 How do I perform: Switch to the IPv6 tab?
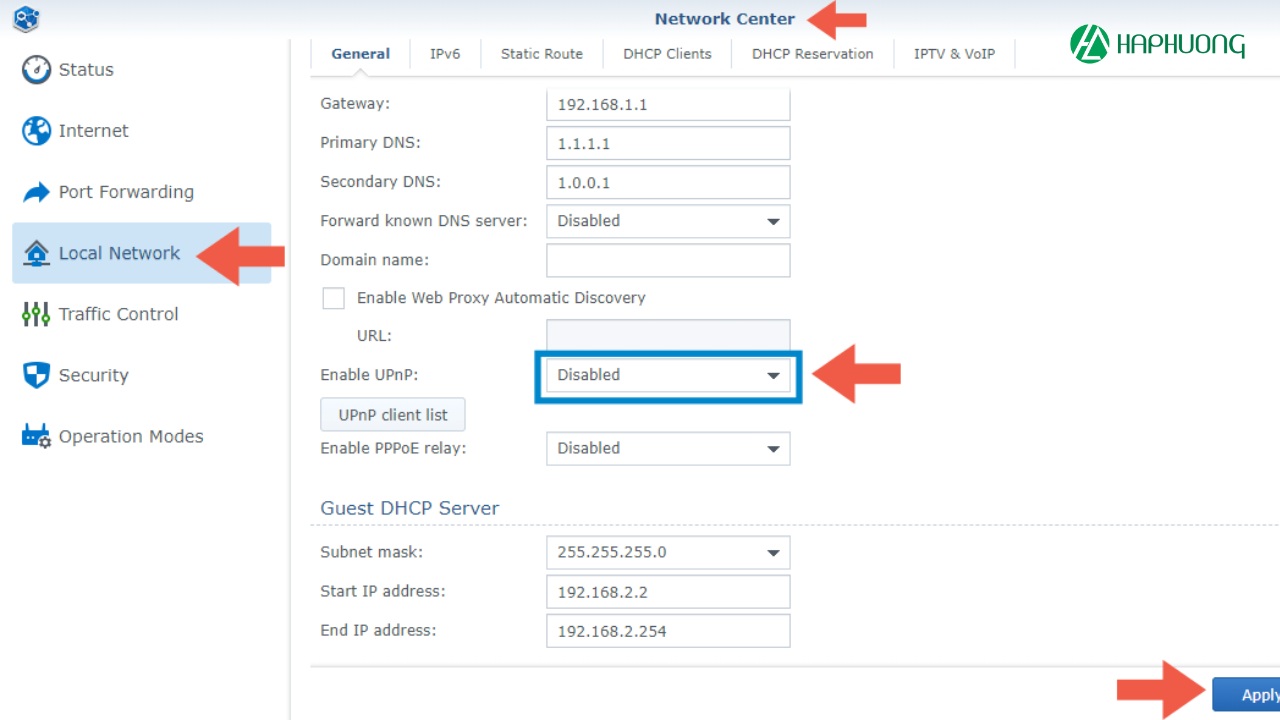click(445, 54)
